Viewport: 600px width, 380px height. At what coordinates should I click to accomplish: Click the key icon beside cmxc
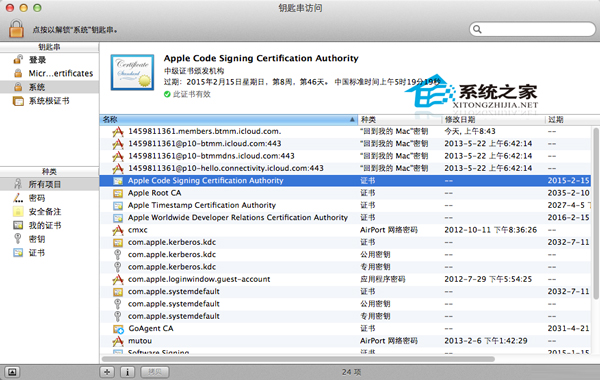click(118, 230)
